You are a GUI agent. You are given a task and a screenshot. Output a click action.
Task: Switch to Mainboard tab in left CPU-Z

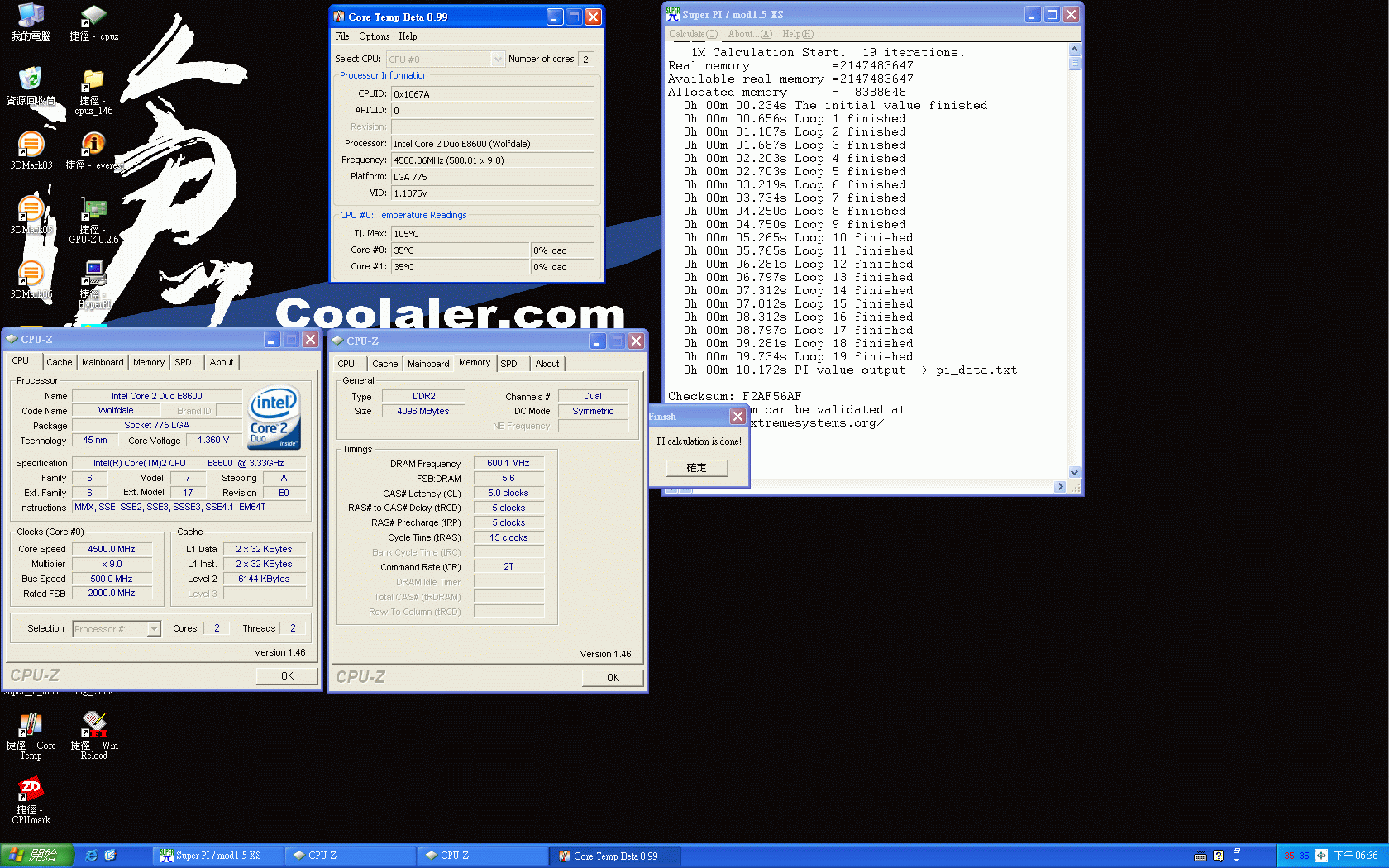click(103, 362)
